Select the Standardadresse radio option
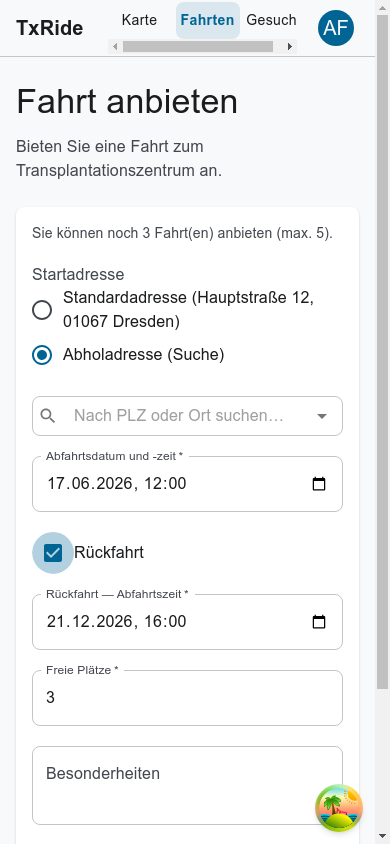The width and height of the screenshot is (390, 844). (42, 310)
